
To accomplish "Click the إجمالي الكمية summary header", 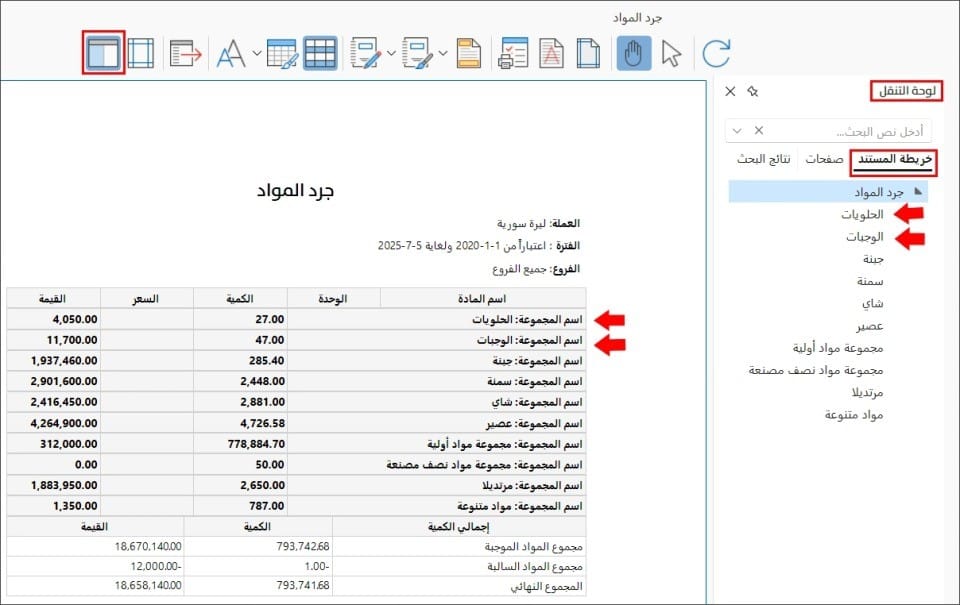I will point(459,527).
